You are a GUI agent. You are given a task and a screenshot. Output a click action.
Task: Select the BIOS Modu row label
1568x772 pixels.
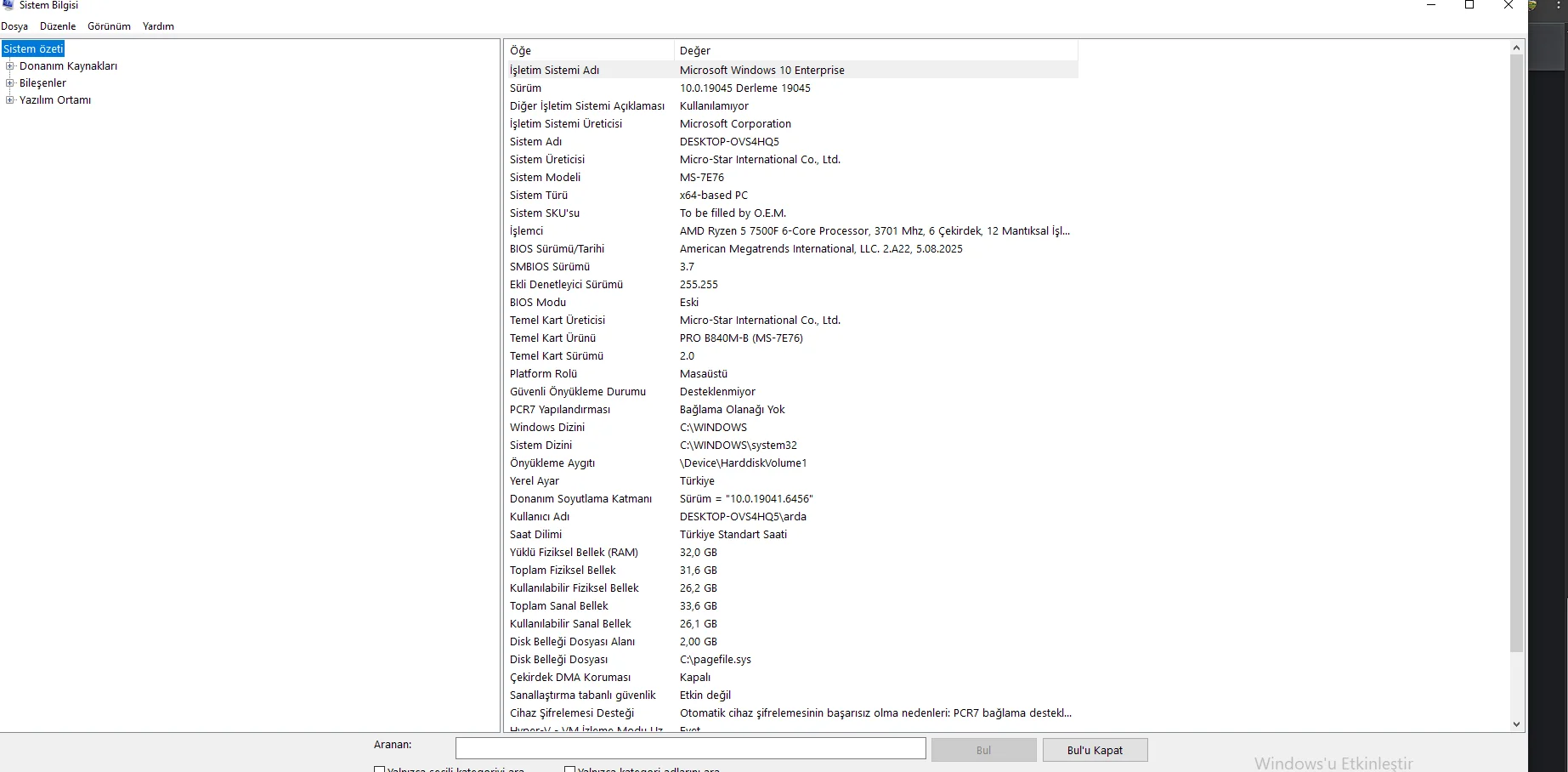538,302
